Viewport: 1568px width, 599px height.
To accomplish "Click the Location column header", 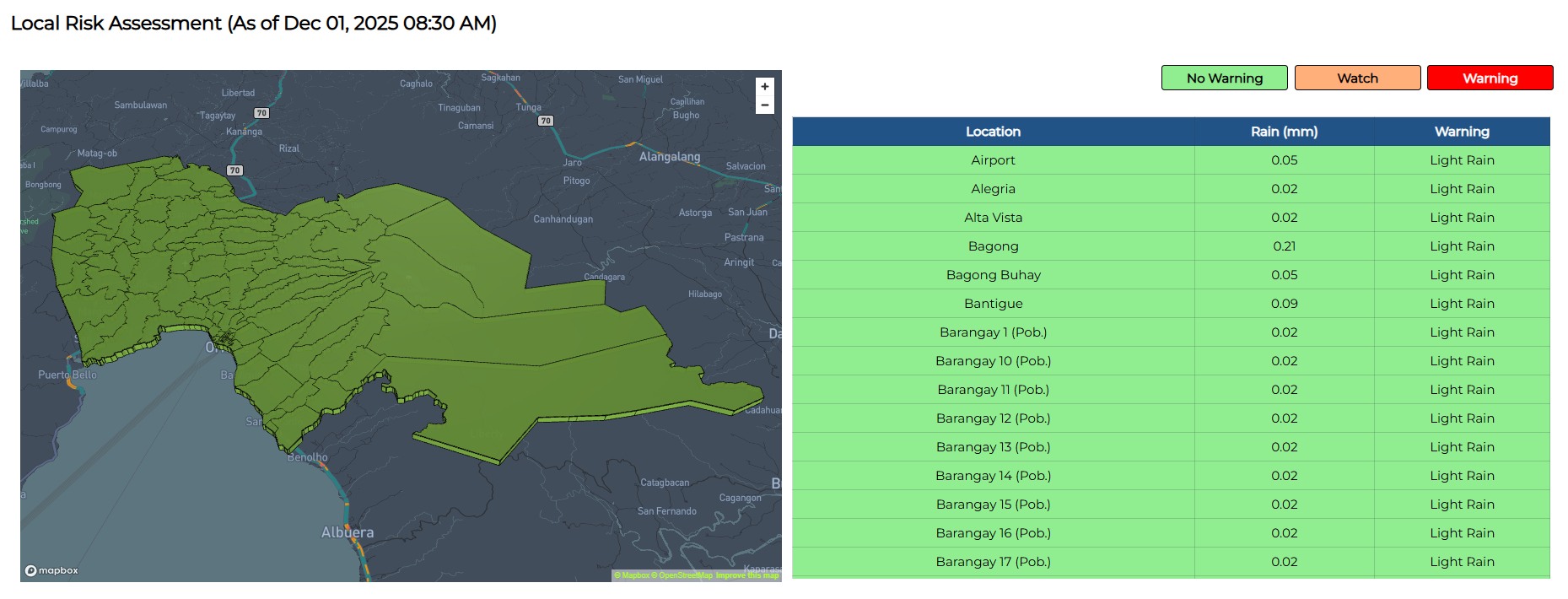I will 993,132.
